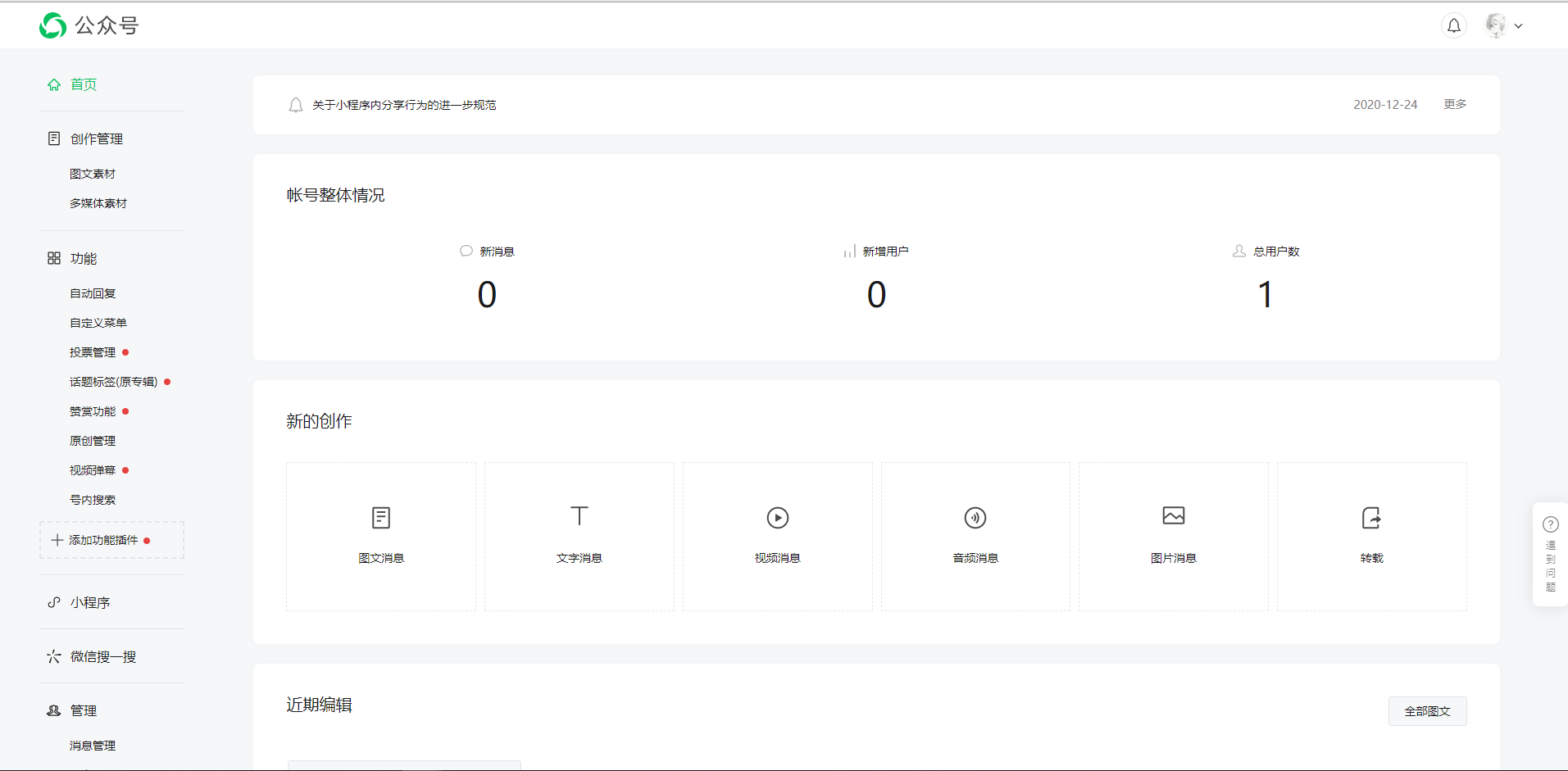Click the 微信搜一搜 star icon
Screen dimensions: 1568x771
coord(54,656)
